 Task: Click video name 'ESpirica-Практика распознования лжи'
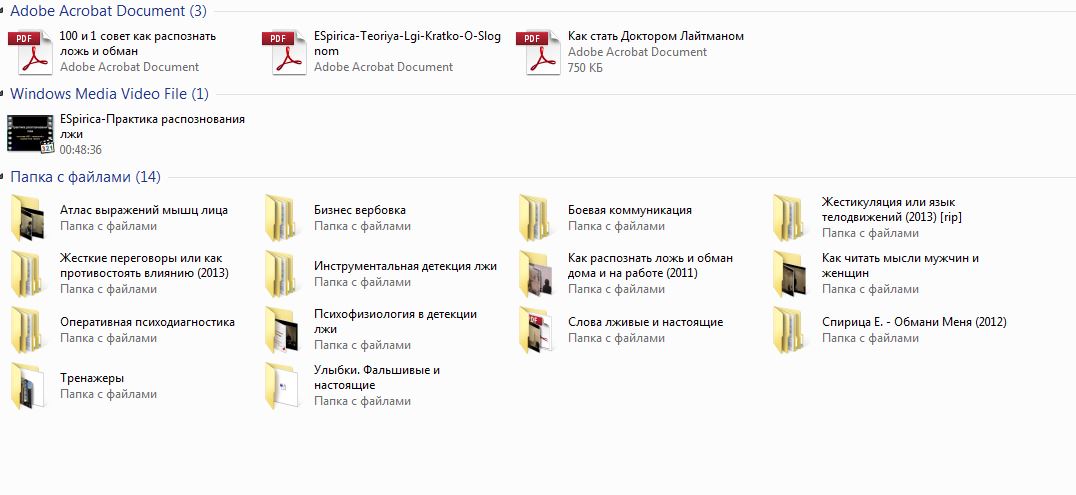pos(152,127)
